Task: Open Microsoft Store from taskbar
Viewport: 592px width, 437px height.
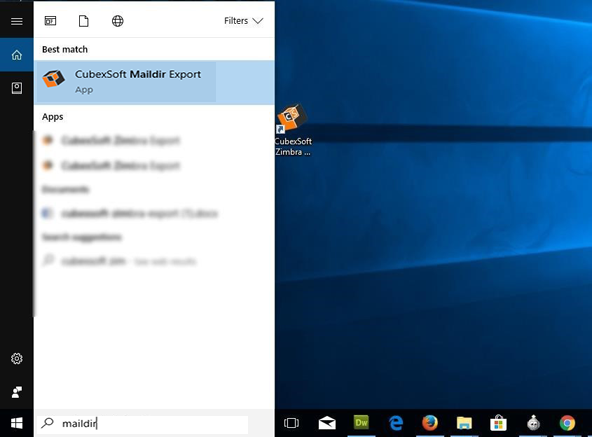Action: pos(498,423)
